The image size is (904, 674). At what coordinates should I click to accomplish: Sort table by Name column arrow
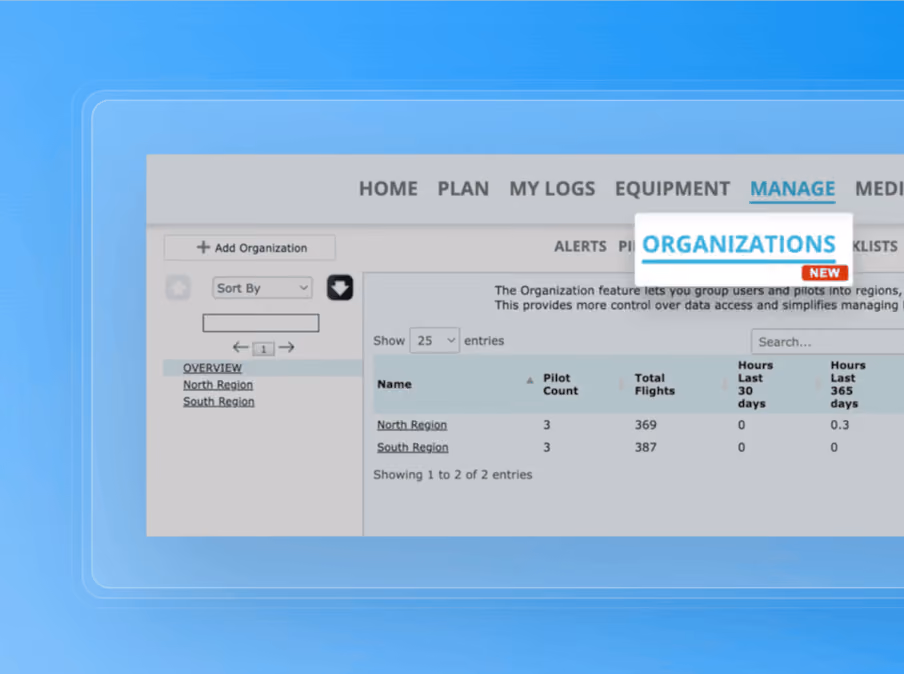(x=530, y=381)
